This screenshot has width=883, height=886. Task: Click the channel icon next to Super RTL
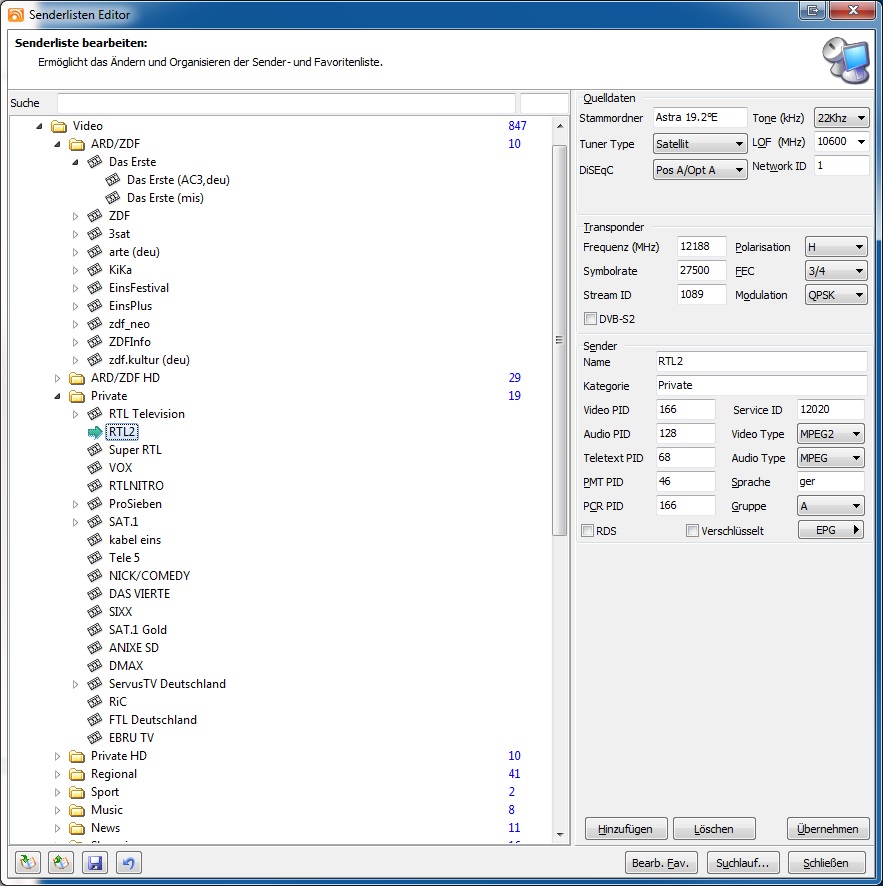95,450
